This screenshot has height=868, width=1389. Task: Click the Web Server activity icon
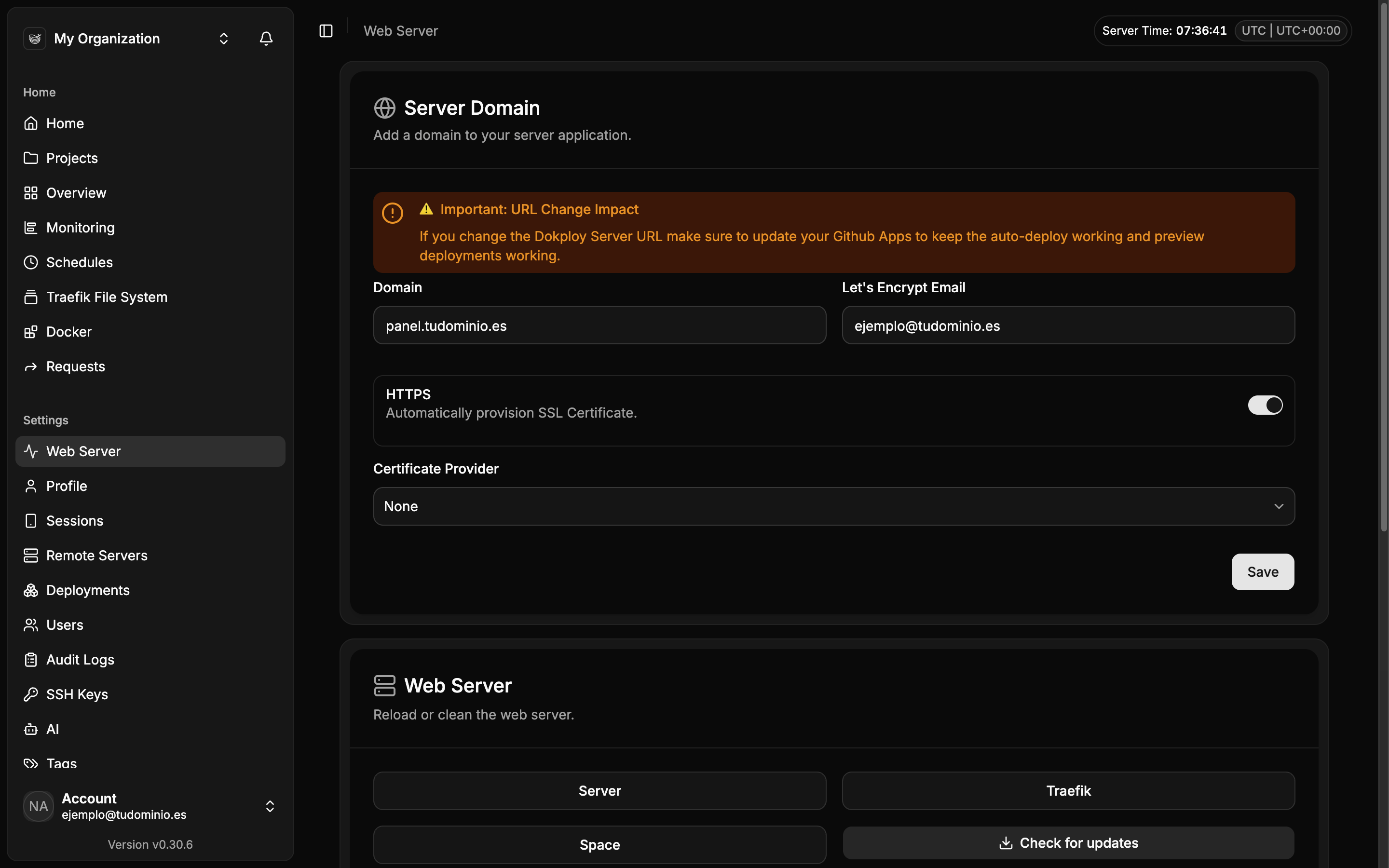(31, 451)
